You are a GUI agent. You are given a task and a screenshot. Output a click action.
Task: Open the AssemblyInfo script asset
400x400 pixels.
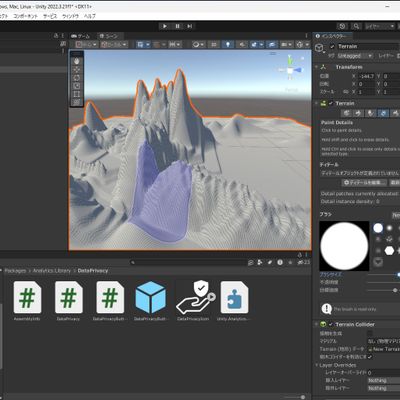pyautogui.click(x=27, y=301)
